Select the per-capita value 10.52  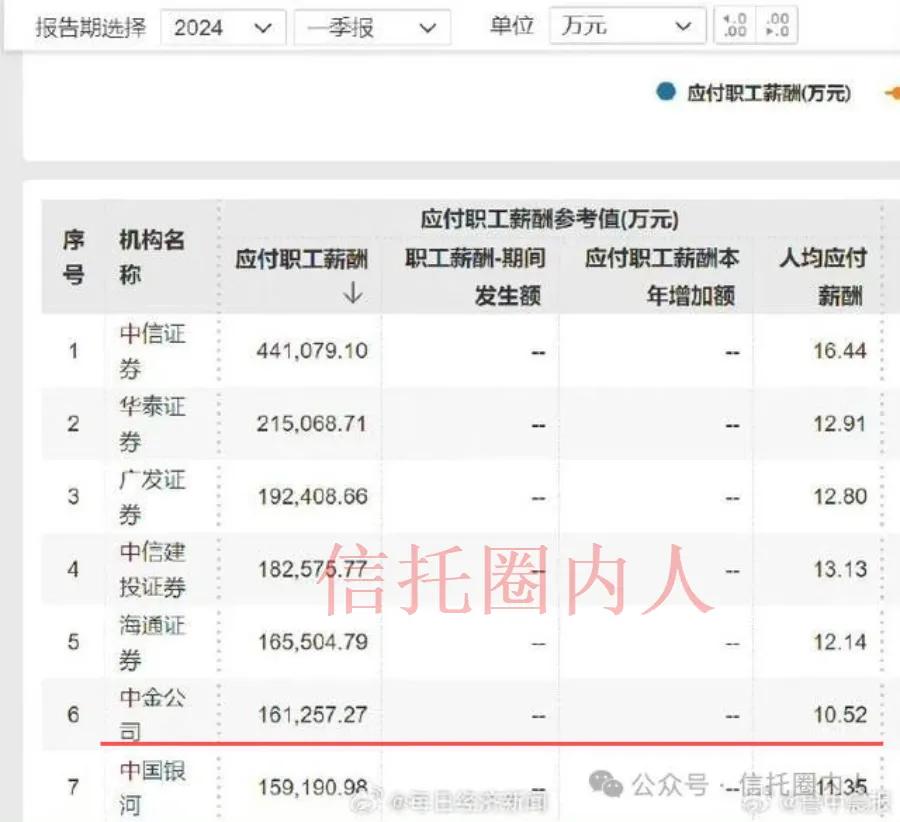click(x=840, y=715)
